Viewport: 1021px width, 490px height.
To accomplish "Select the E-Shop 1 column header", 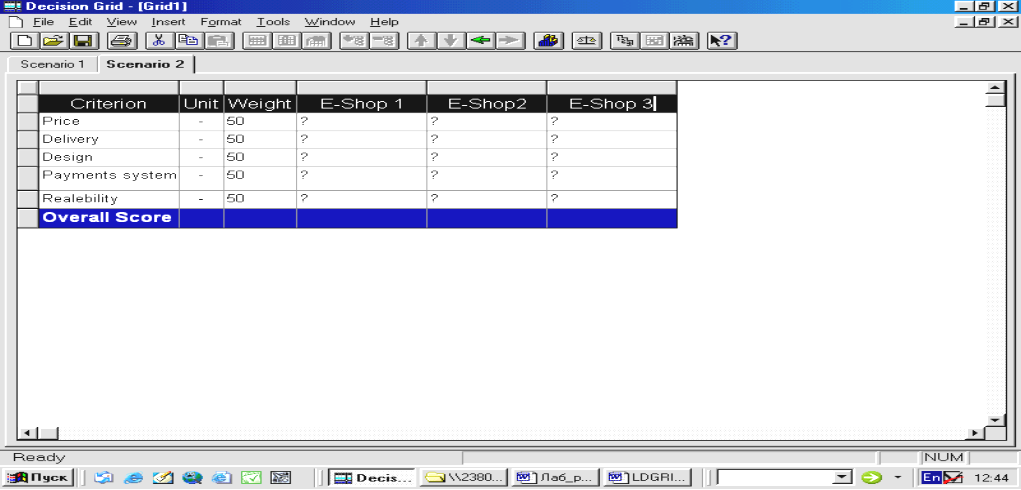I will coord(361,104).
